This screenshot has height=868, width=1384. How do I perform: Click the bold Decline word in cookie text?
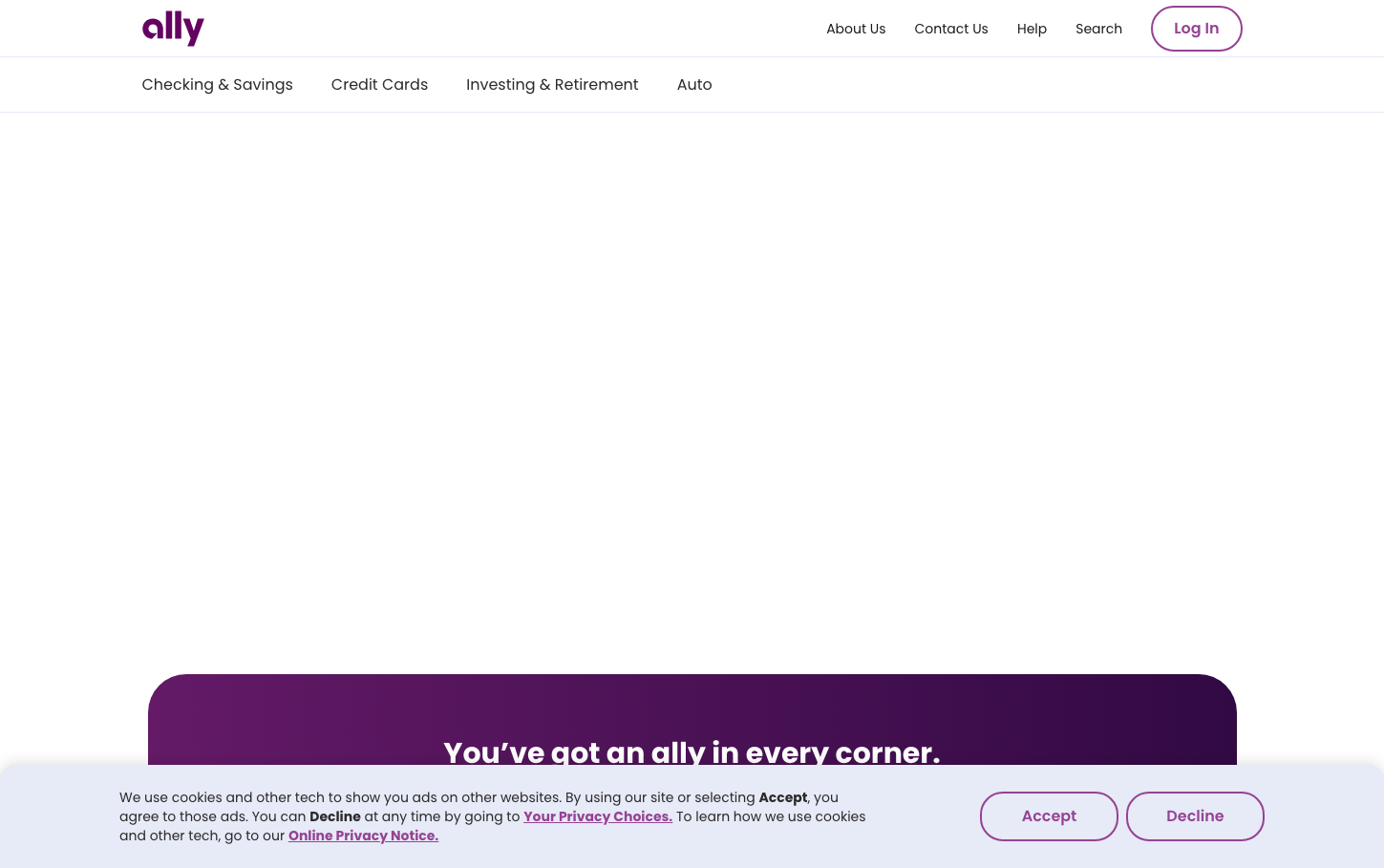pos(334,816)
